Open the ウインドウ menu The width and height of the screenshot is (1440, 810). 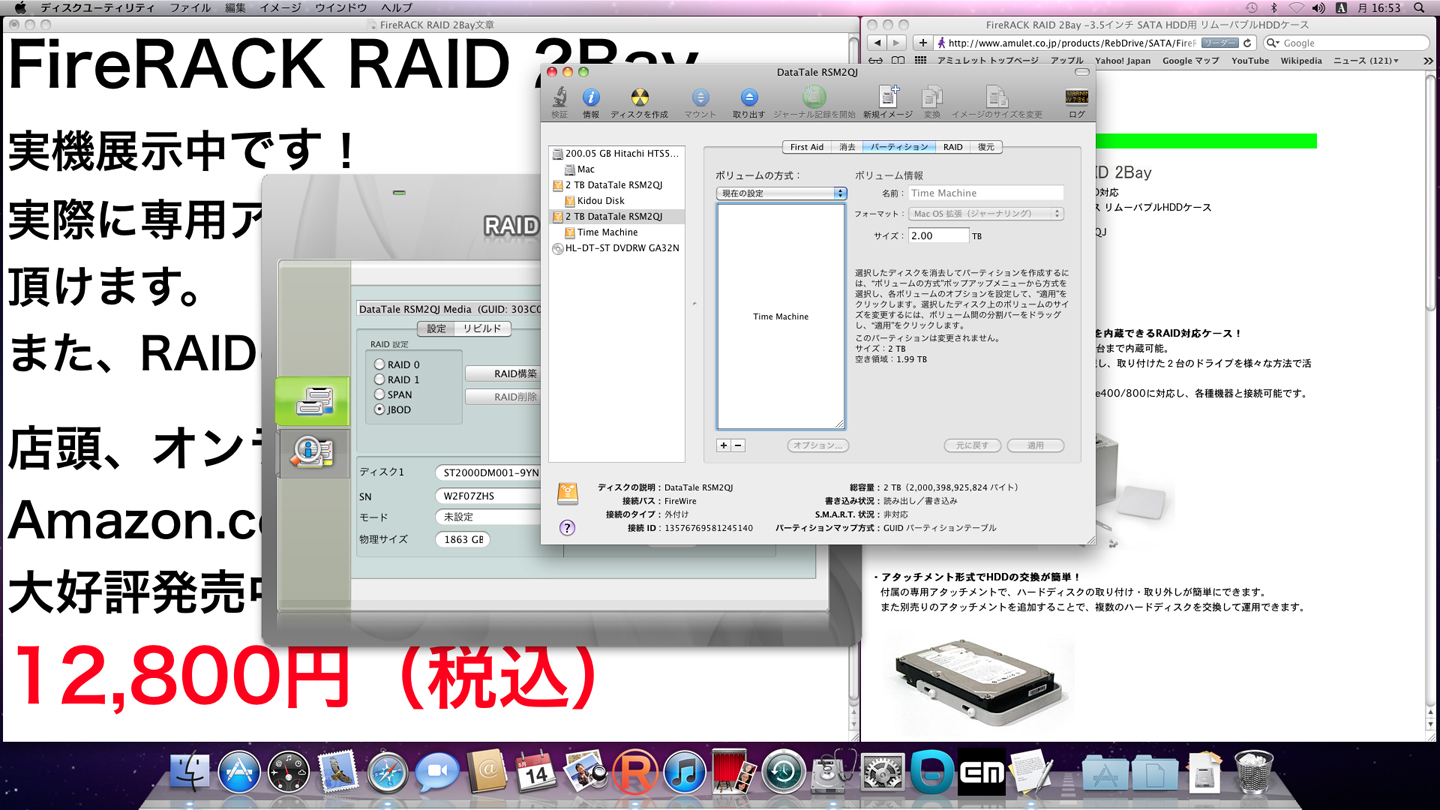coord(341,8)
